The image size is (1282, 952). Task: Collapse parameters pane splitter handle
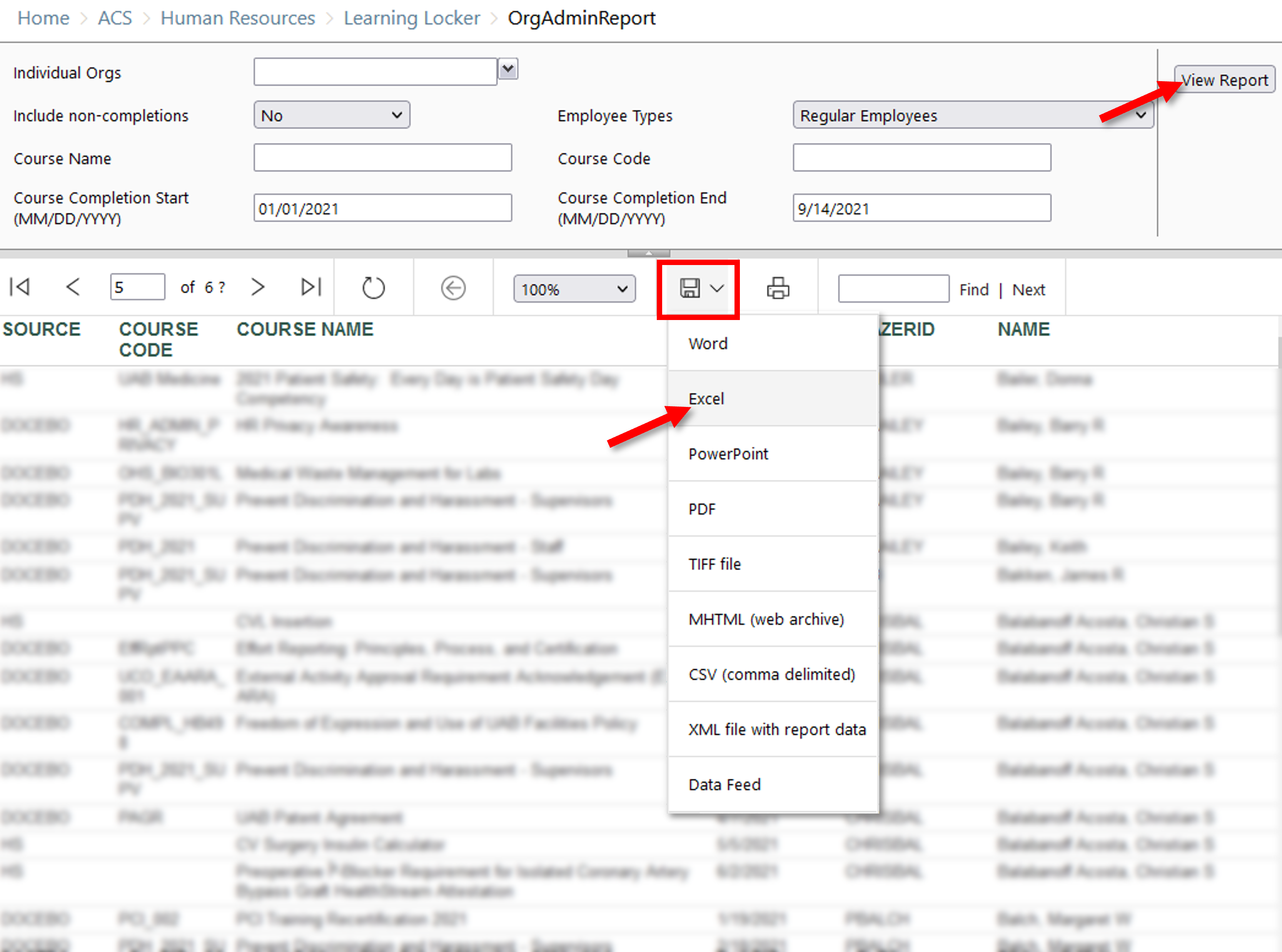coord(648,253)
